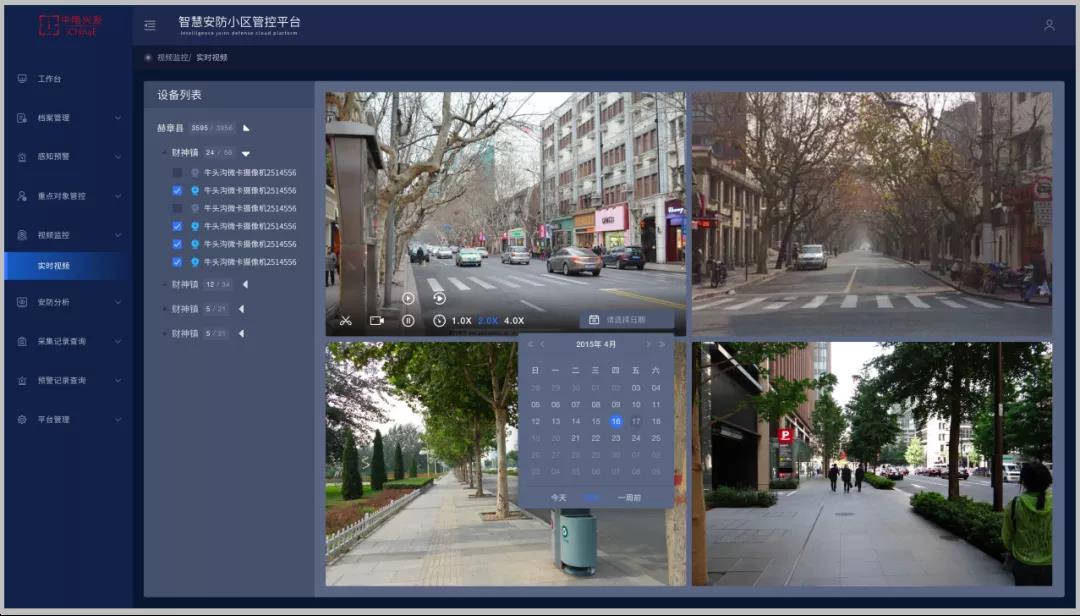Collapse the 财神镇 24/68 group arrow

point(246,153)
